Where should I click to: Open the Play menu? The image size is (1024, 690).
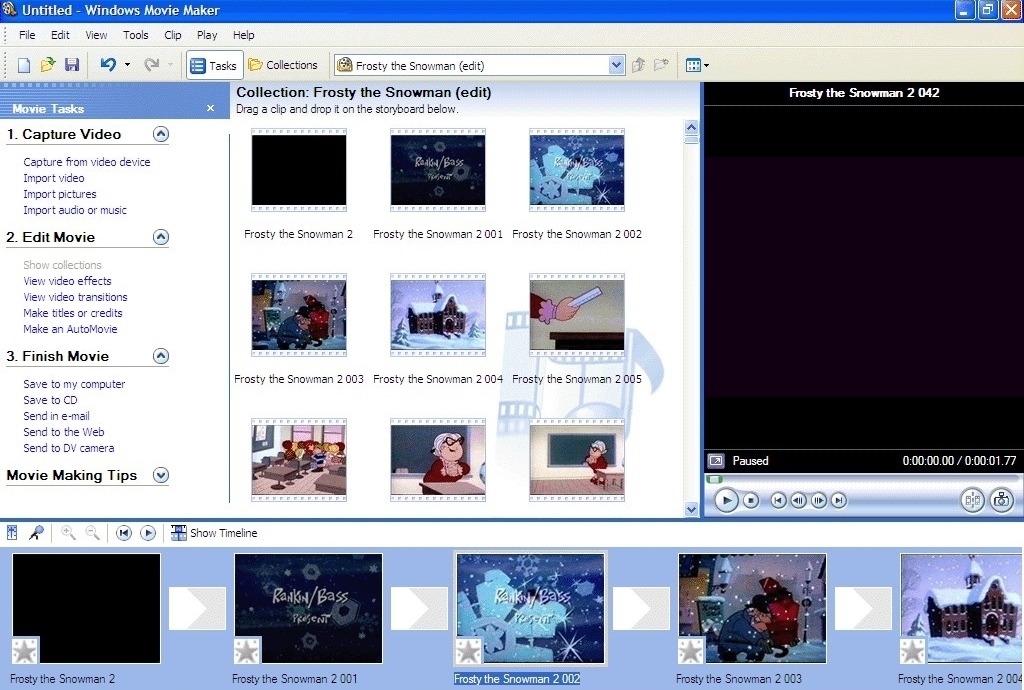(207, 35)
